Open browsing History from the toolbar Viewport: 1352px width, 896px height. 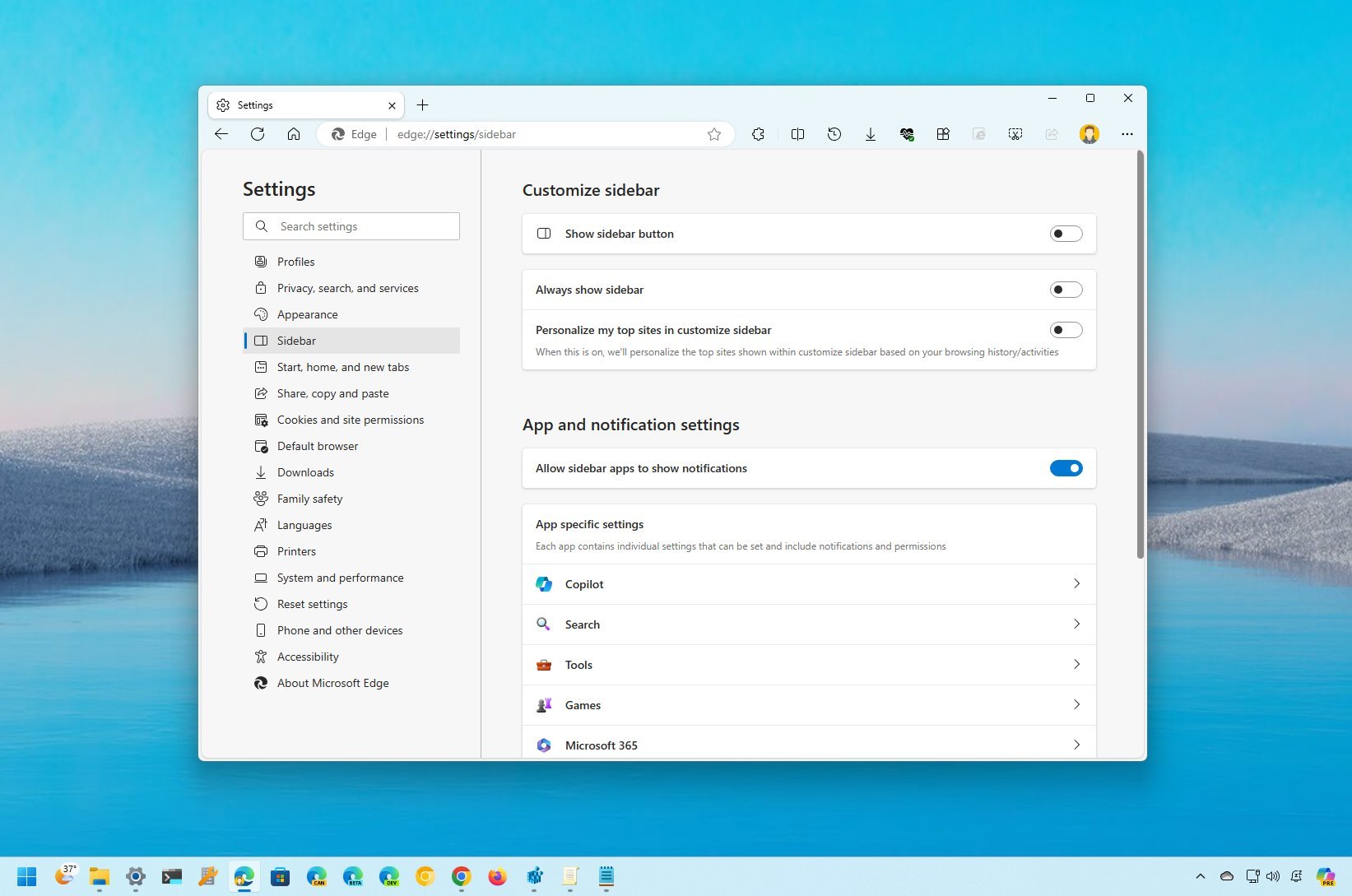(834, 133)
